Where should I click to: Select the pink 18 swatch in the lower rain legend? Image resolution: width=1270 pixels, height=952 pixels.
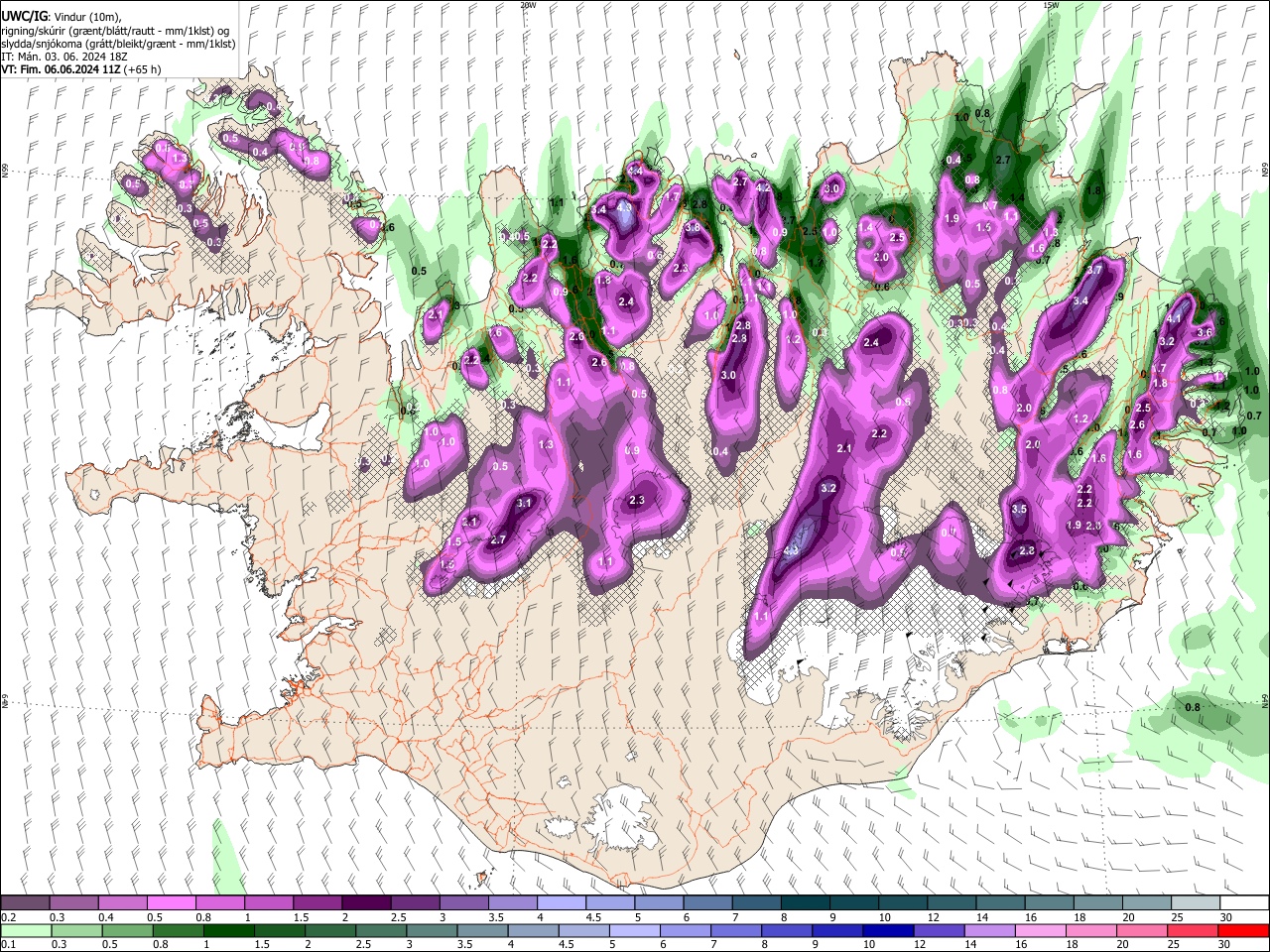(x=1091, y=930)
